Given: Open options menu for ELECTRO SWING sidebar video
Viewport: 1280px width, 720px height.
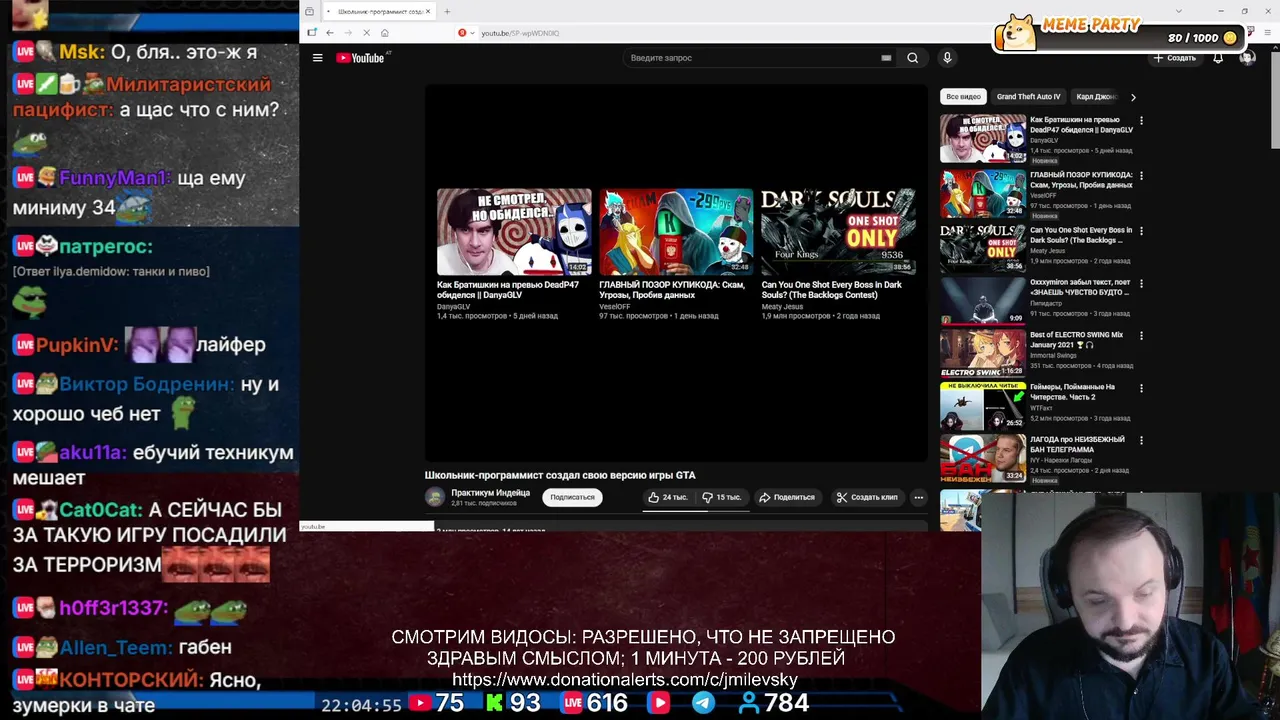Looking at the screenshot, I should (1141, 336).
